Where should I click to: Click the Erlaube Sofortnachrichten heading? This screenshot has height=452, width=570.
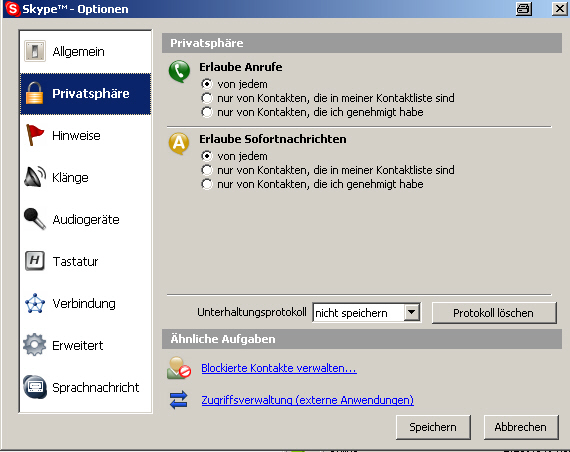(273, 139)
